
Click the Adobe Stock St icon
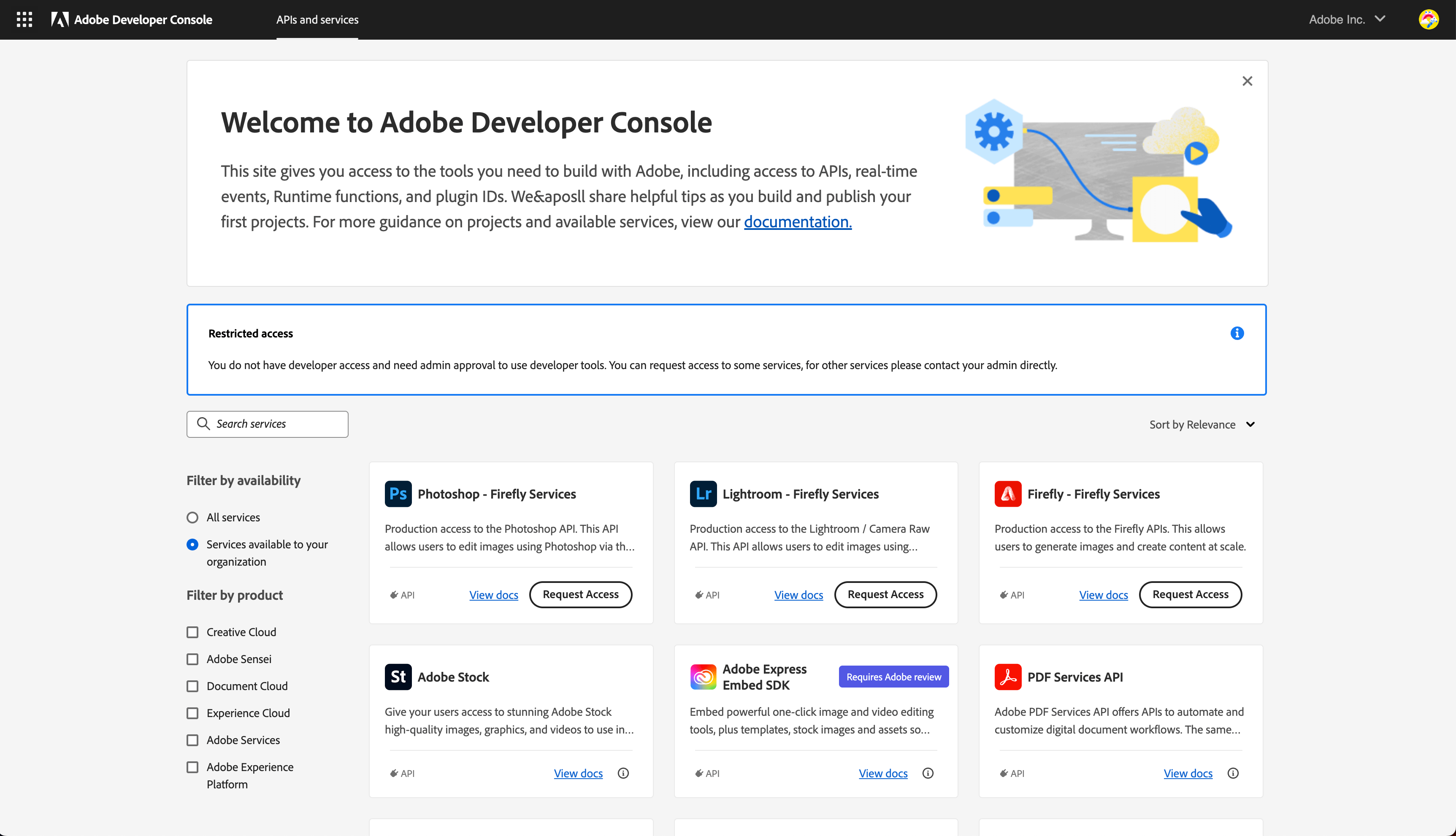pyautogui.click(x=398, y=677)
